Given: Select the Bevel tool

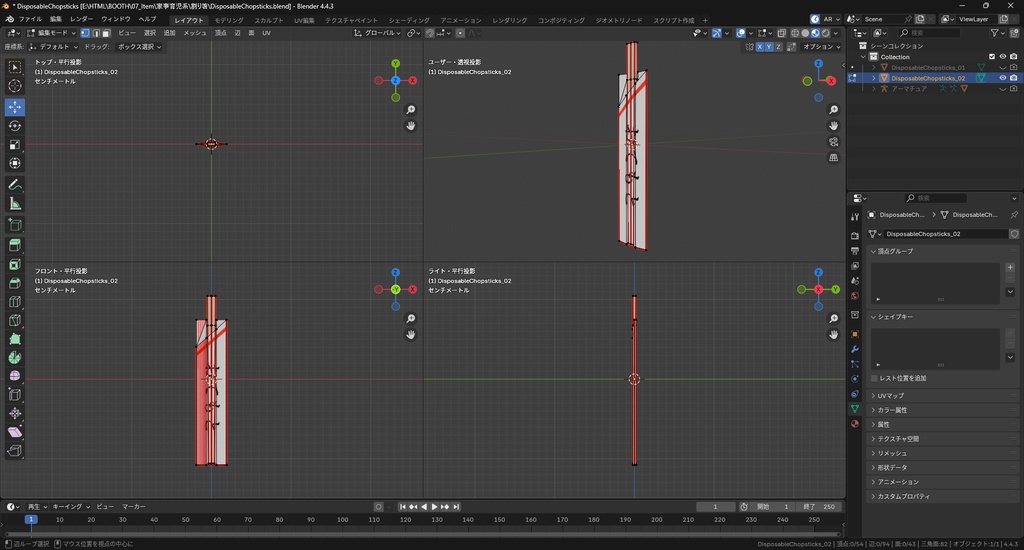Looking at the screenshot, I should (x=14, y=283).
